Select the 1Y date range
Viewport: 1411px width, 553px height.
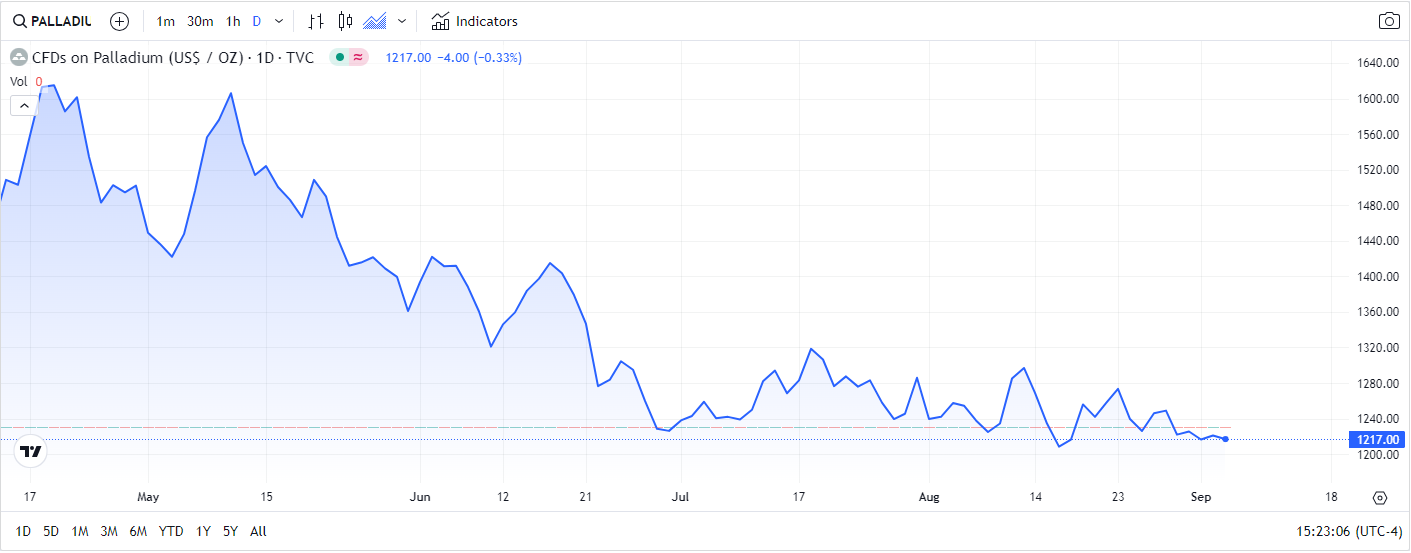click(x=203, y=531)
